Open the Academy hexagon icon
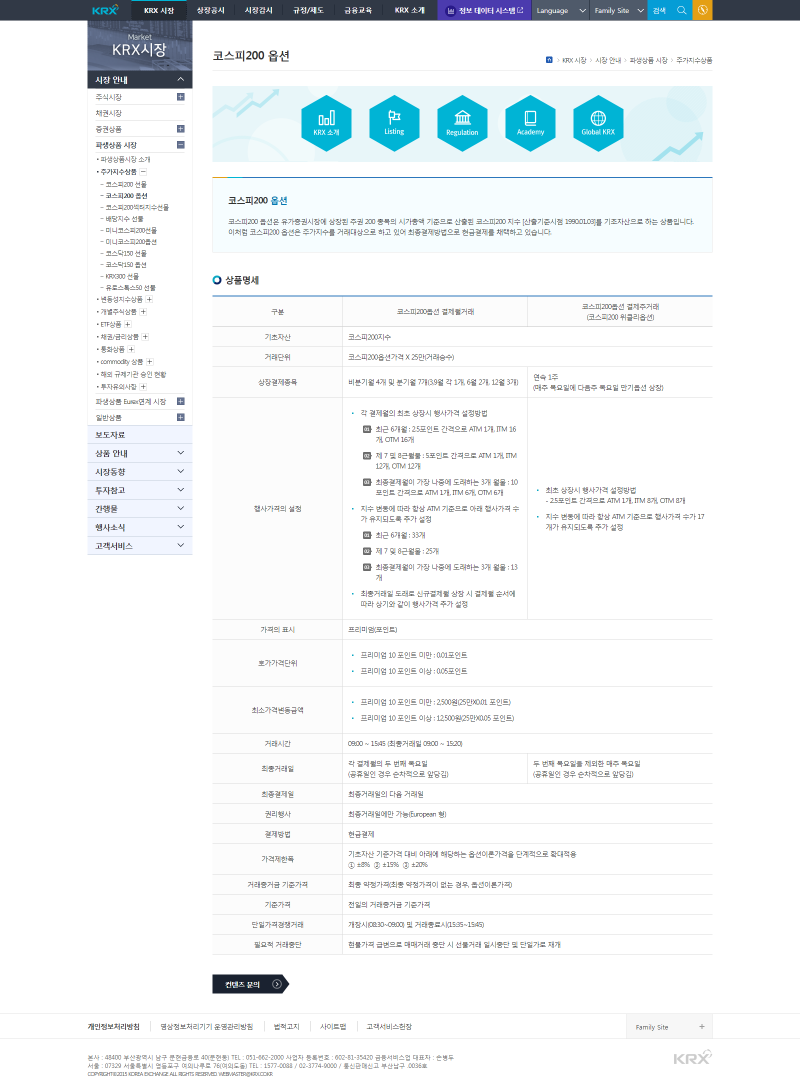This screenshot has width=800, height=1092. [530, 123]
